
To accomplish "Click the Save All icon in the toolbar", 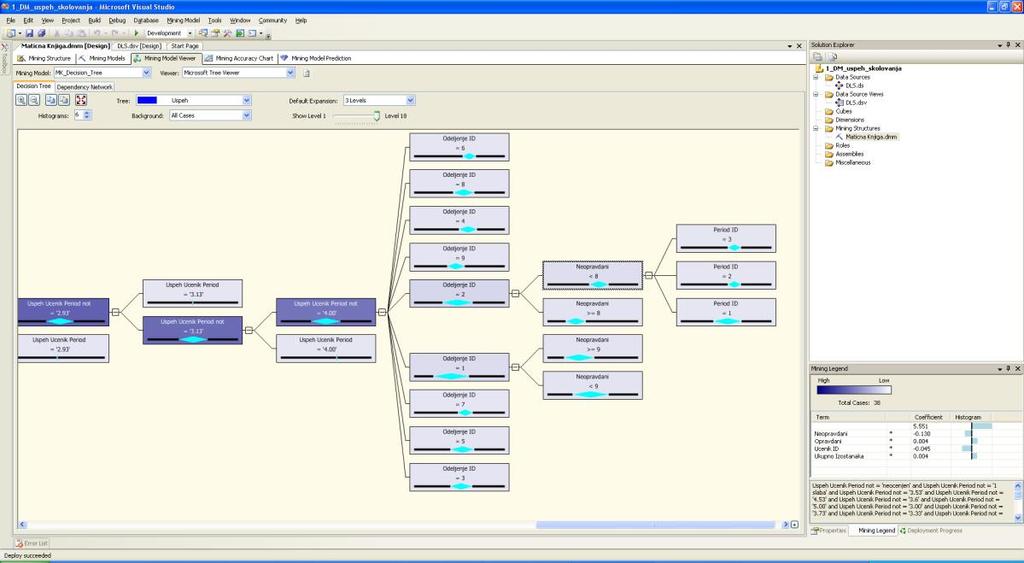I will [41, 33].
